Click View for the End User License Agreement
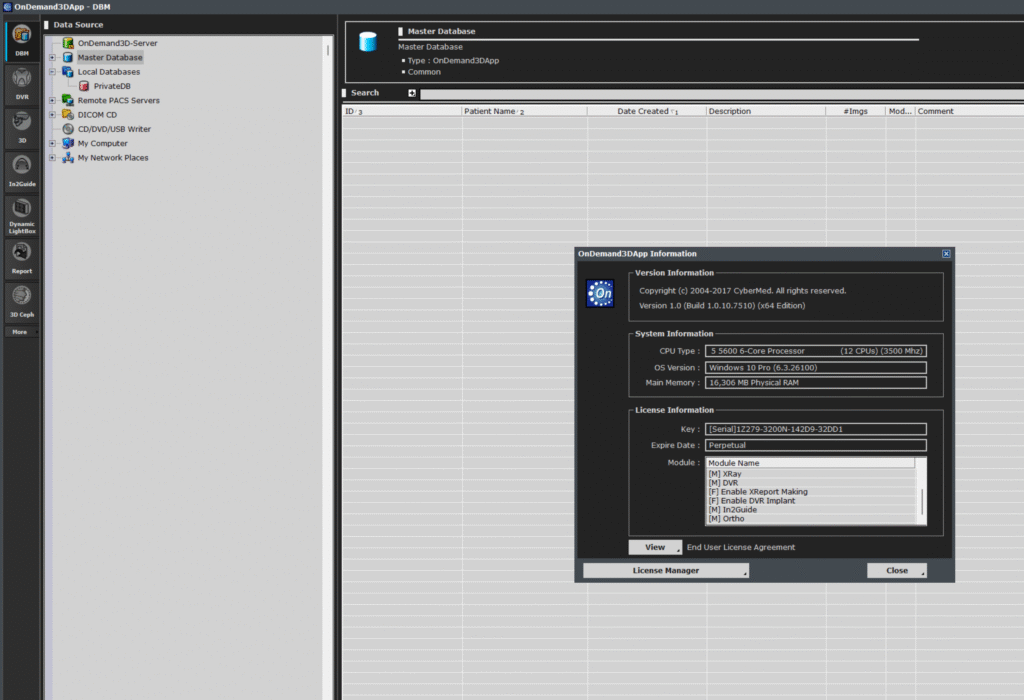Image resolution: width=1024 pixels, height=700 pixels. pyautogui.click(x=655, y=547)
